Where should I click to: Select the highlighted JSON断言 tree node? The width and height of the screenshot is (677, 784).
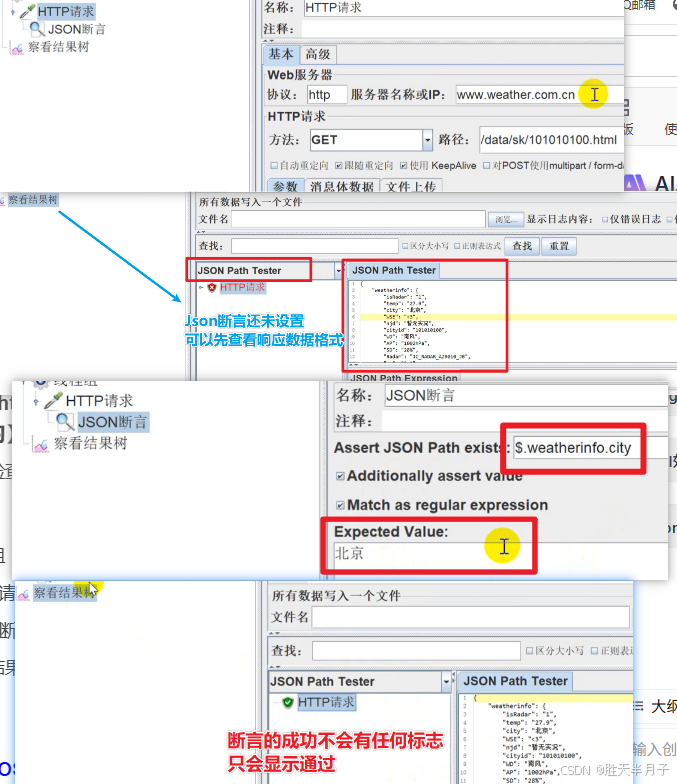coord(112,422)
